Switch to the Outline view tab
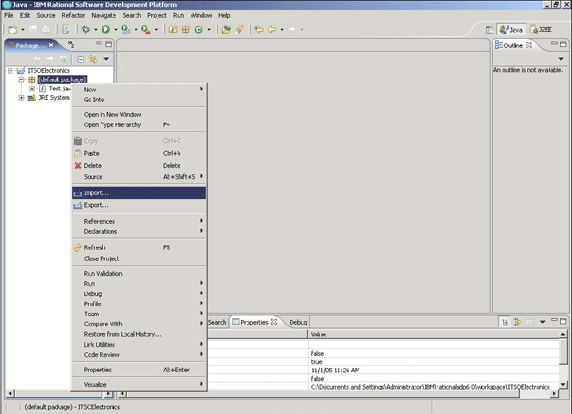572x414 pixels. pyautogui.click(x=513, y=45)
